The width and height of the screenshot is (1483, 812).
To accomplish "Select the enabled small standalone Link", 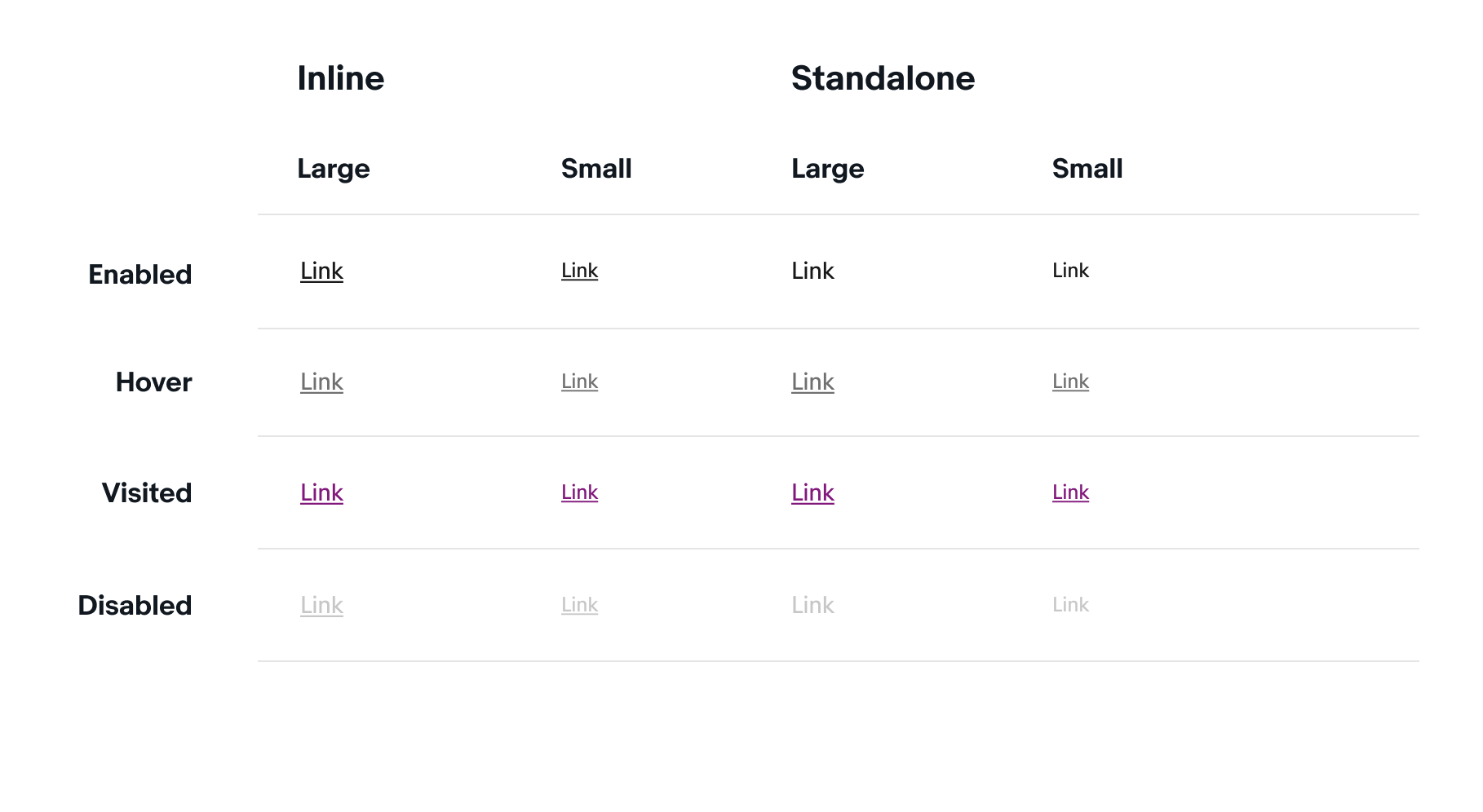I will pyautogui.click(x=1070, y=271).
